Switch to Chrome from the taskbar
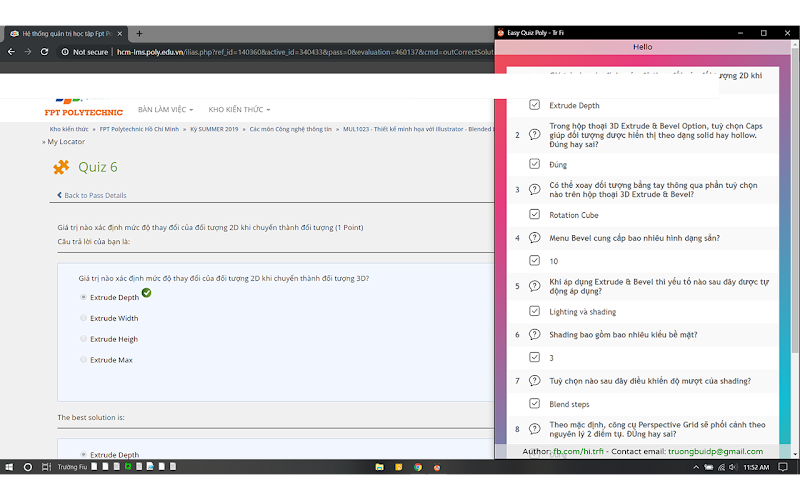 tap(418, 467)
